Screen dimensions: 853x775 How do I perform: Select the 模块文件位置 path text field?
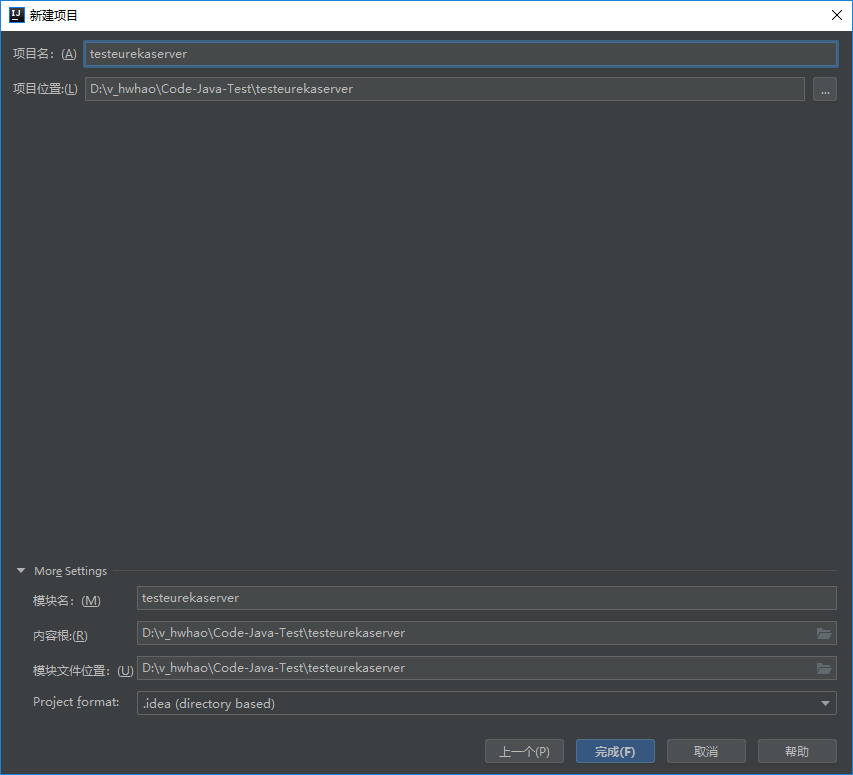pyautogui.click(x=475, y=668)
